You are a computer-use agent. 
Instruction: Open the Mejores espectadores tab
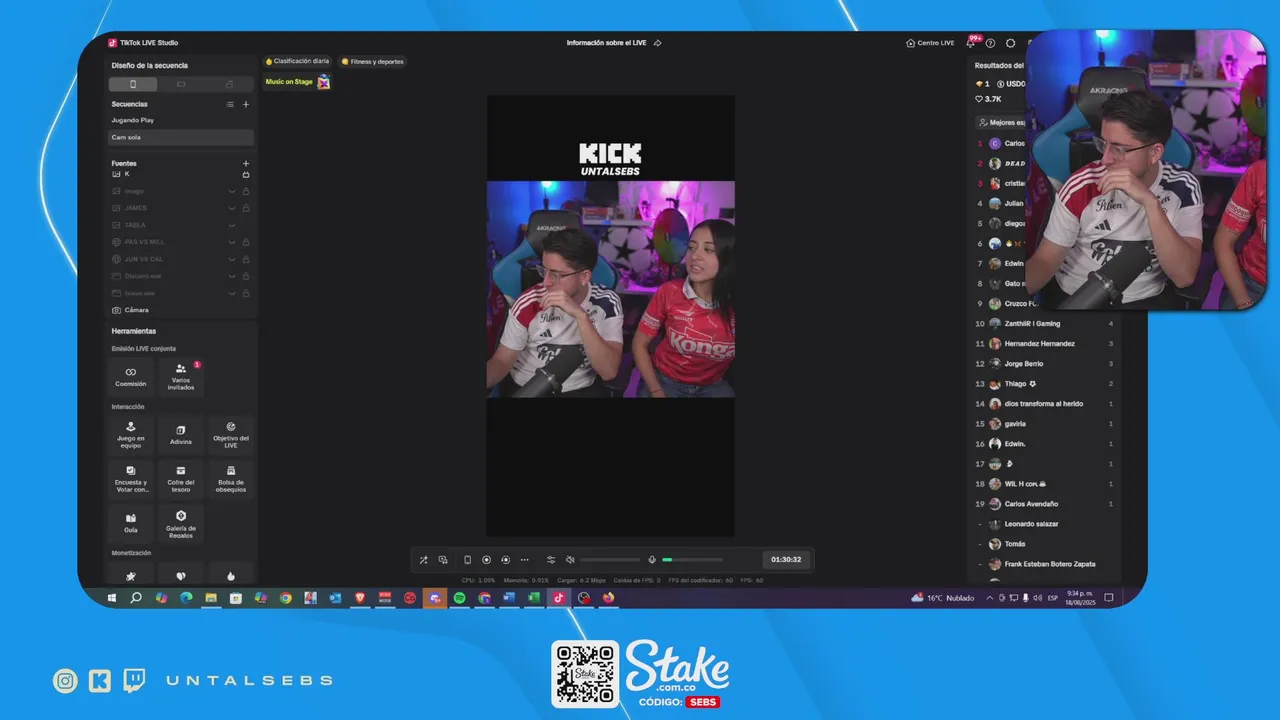(1003, 123)
